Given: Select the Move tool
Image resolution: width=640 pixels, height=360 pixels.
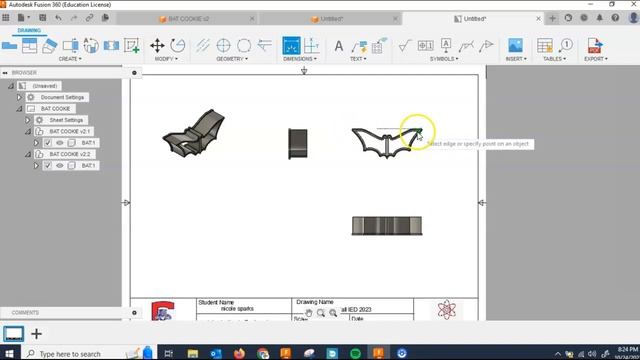Looking at the screenshot, I should (x=157, y=46).
